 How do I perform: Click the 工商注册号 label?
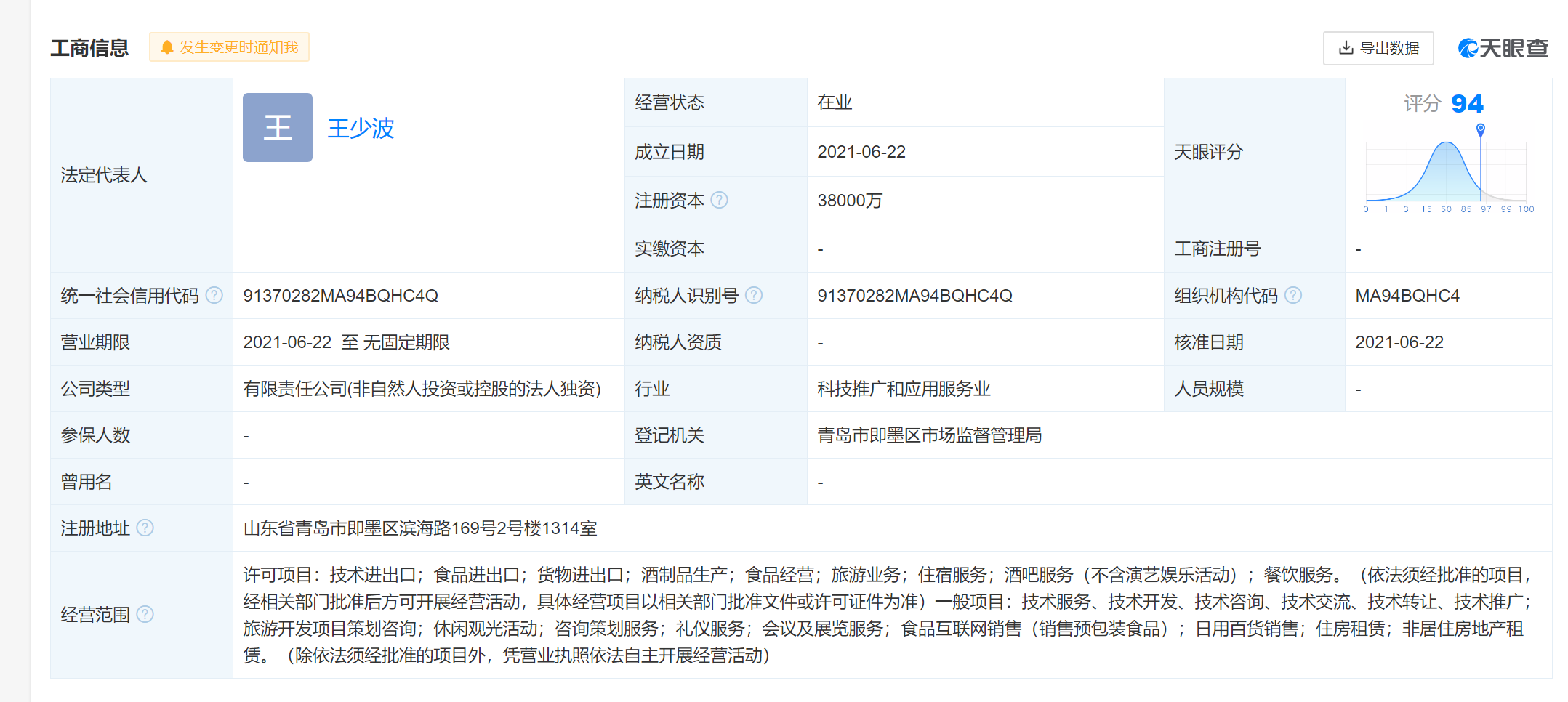(x=1218, y=249)
